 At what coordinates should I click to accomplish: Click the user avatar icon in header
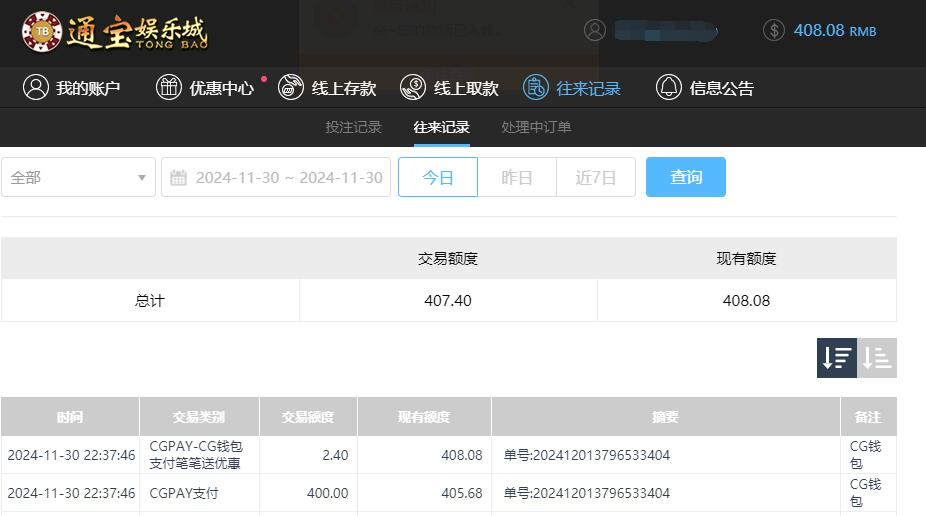pos(595,30)
